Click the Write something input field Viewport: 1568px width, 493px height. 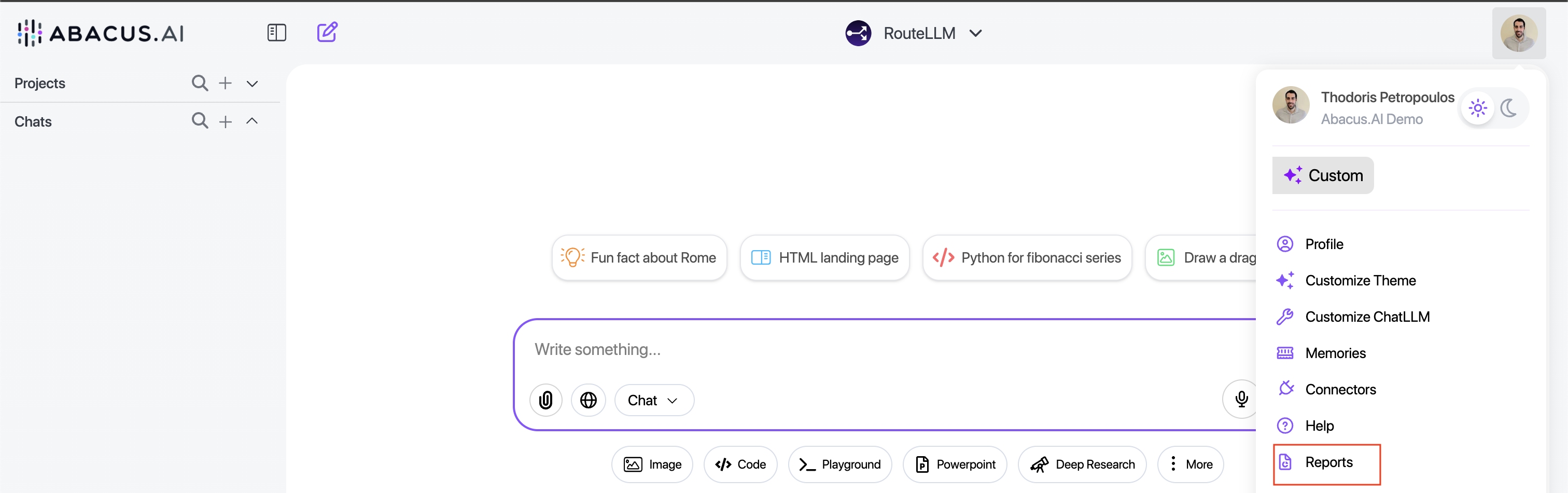pyautogui.click(x=852, y=349)
